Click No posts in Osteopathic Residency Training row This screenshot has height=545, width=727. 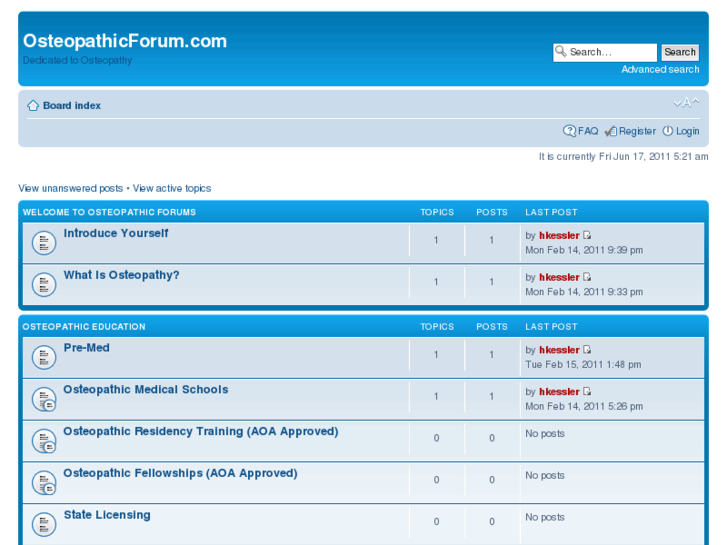click(545, 434)
